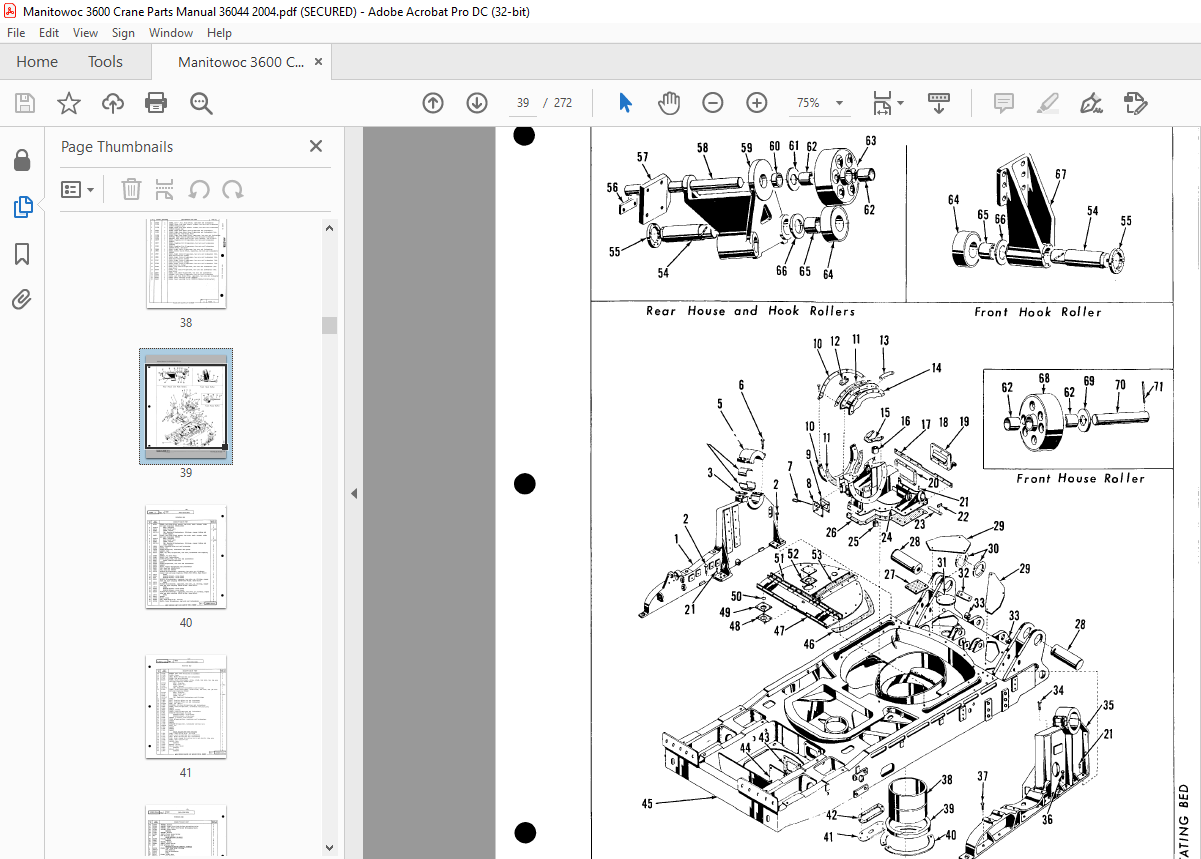Close the Page Thumbnails panel
The height and width of the screenshot is (859, 1201).
316,146
